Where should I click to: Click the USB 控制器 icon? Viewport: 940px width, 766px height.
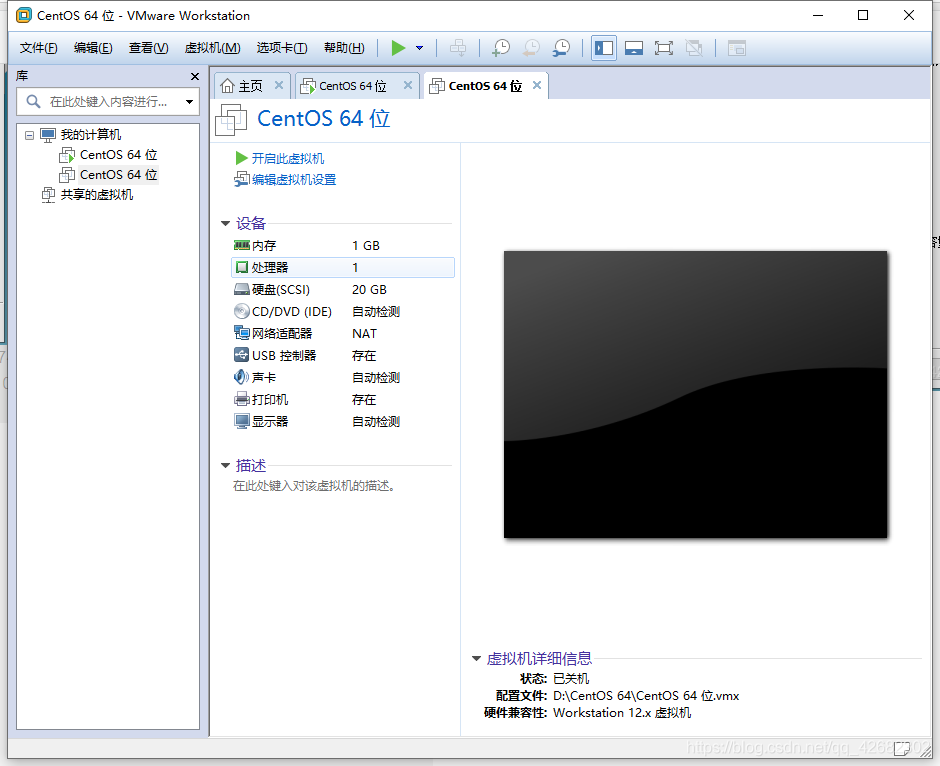(x=242, y=355)
